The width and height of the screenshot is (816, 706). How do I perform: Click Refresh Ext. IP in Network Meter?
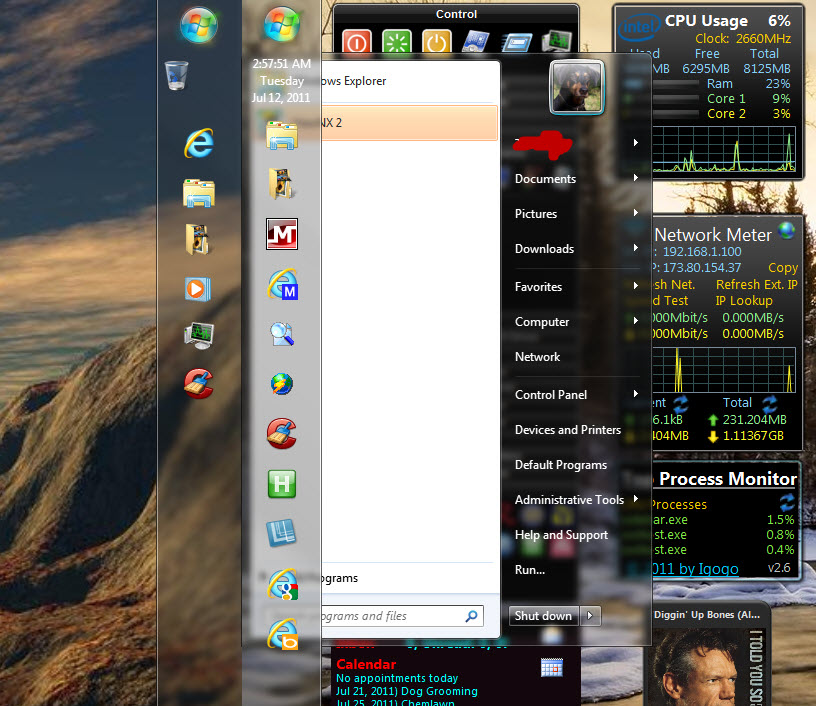(756, 285)
